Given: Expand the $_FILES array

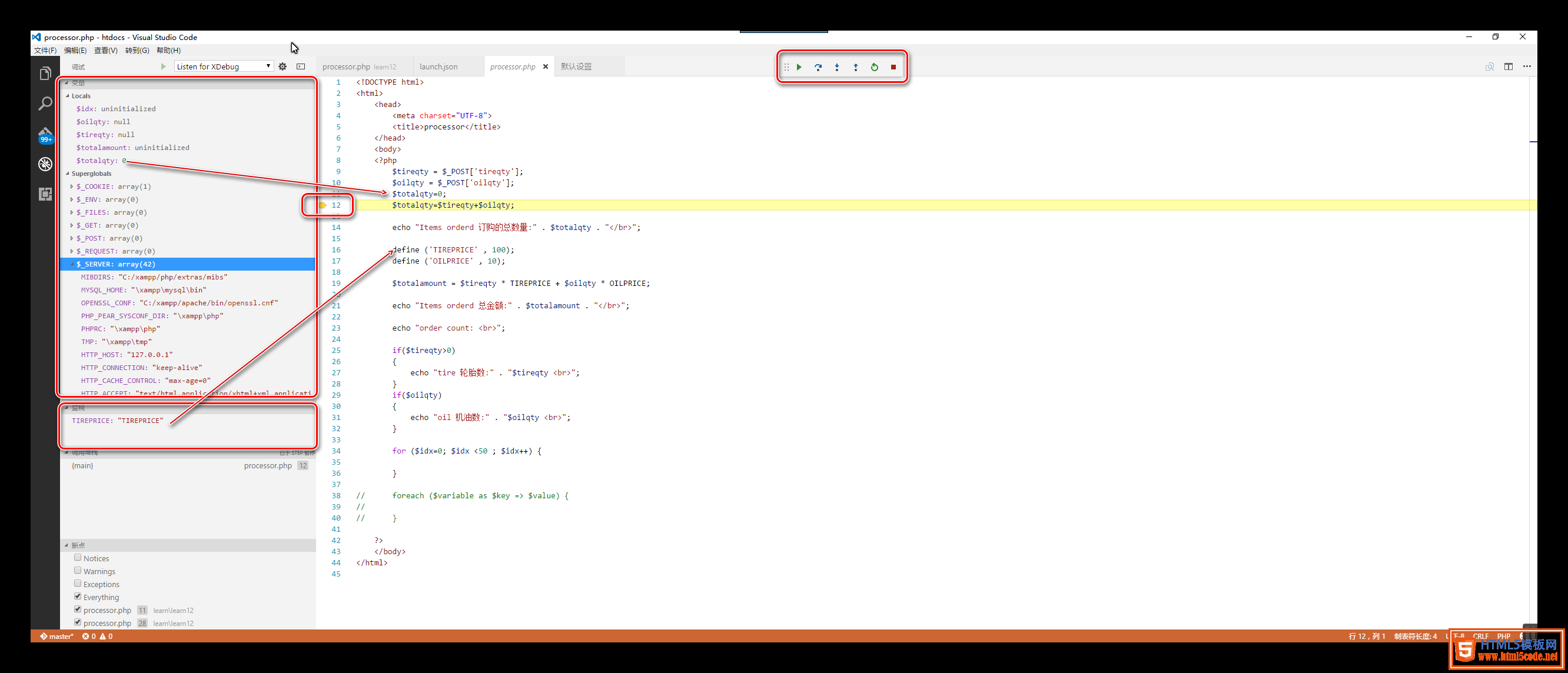Looking at the screenshot, I should 72,212.
